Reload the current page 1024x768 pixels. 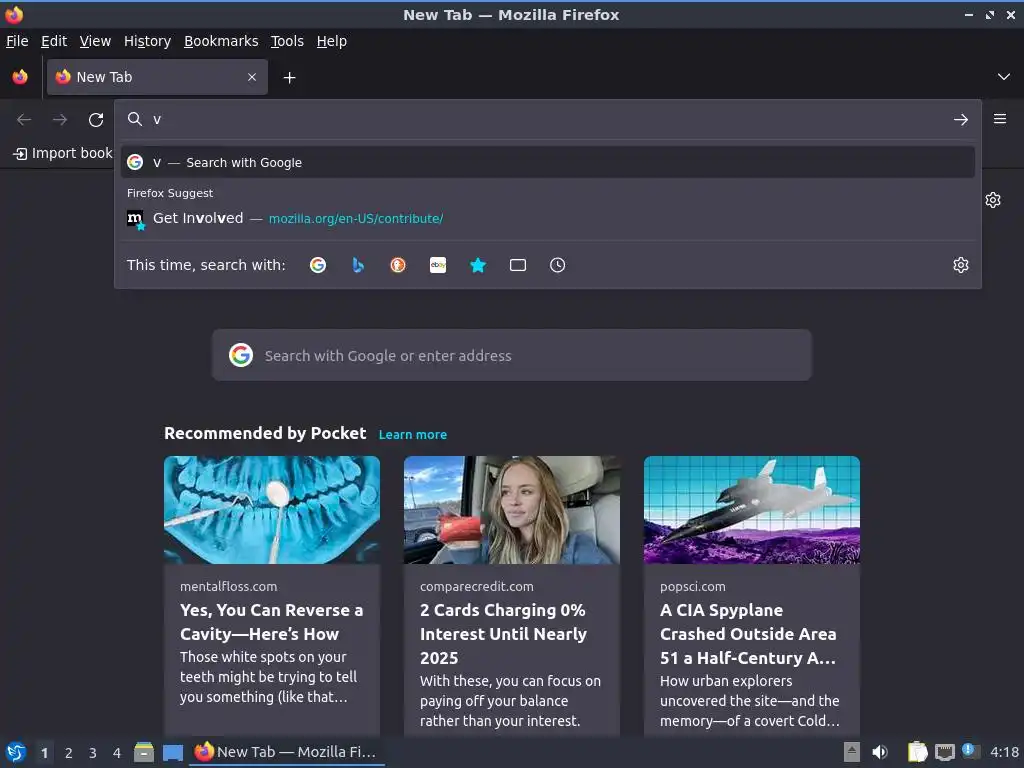point(96,120)
